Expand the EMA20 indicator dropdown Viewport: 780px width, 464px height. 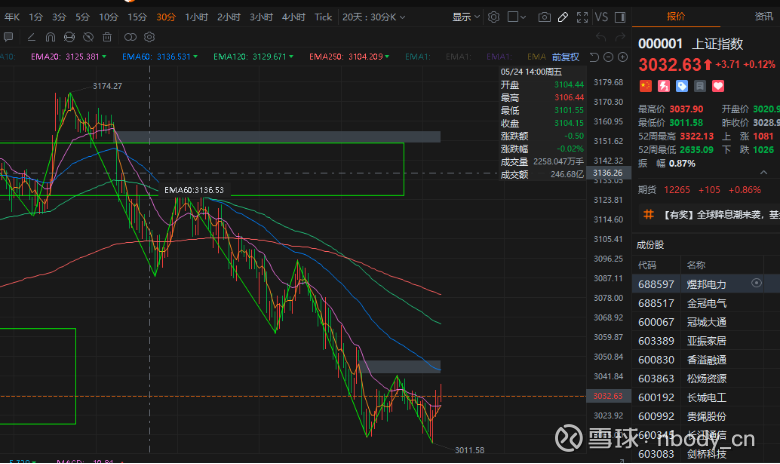(104, 57)
